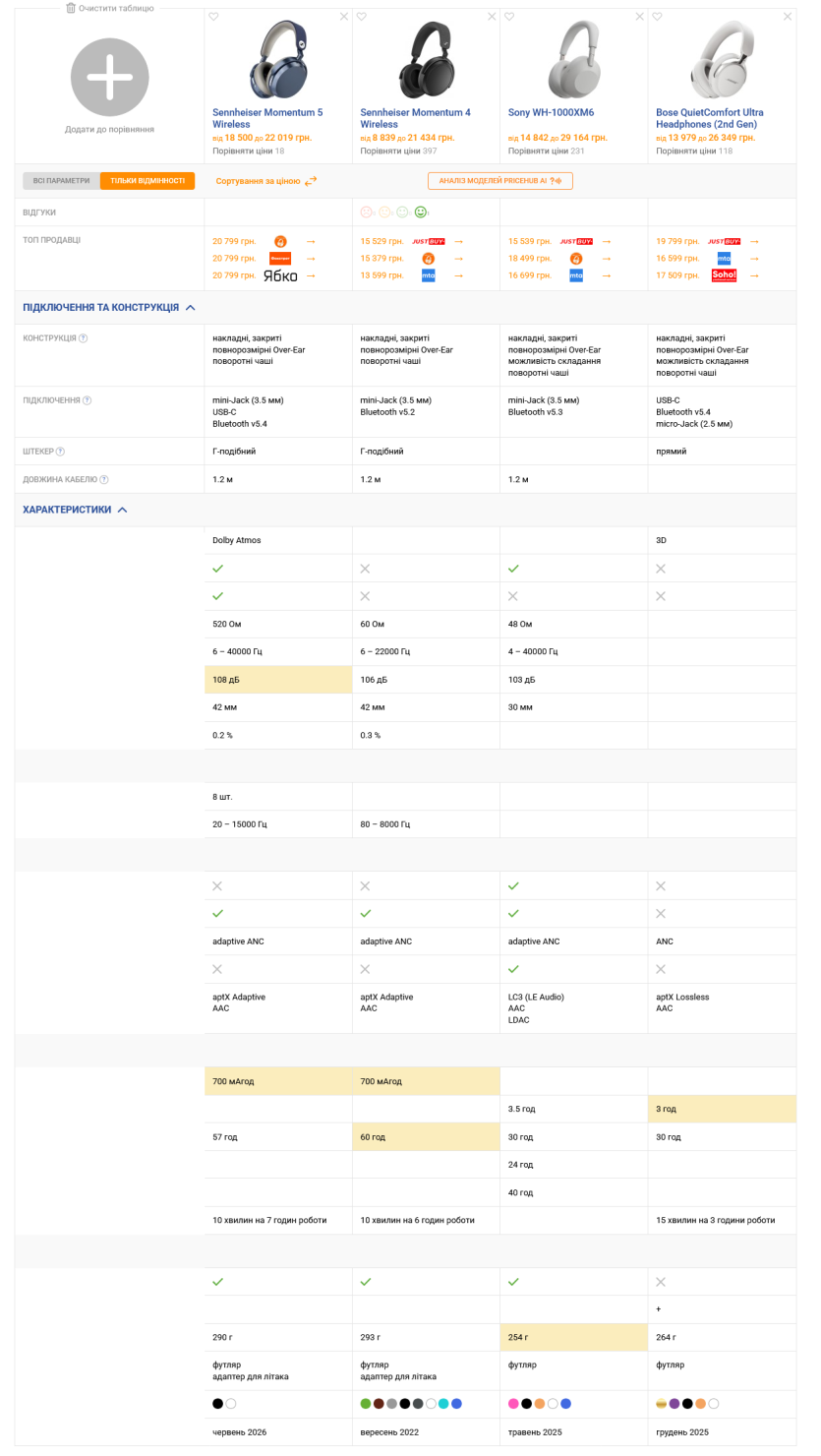The height and width of the screenshot is (1456, 821).
Task: Click trash icon to clear the table
Action: [x=71, y=8]
